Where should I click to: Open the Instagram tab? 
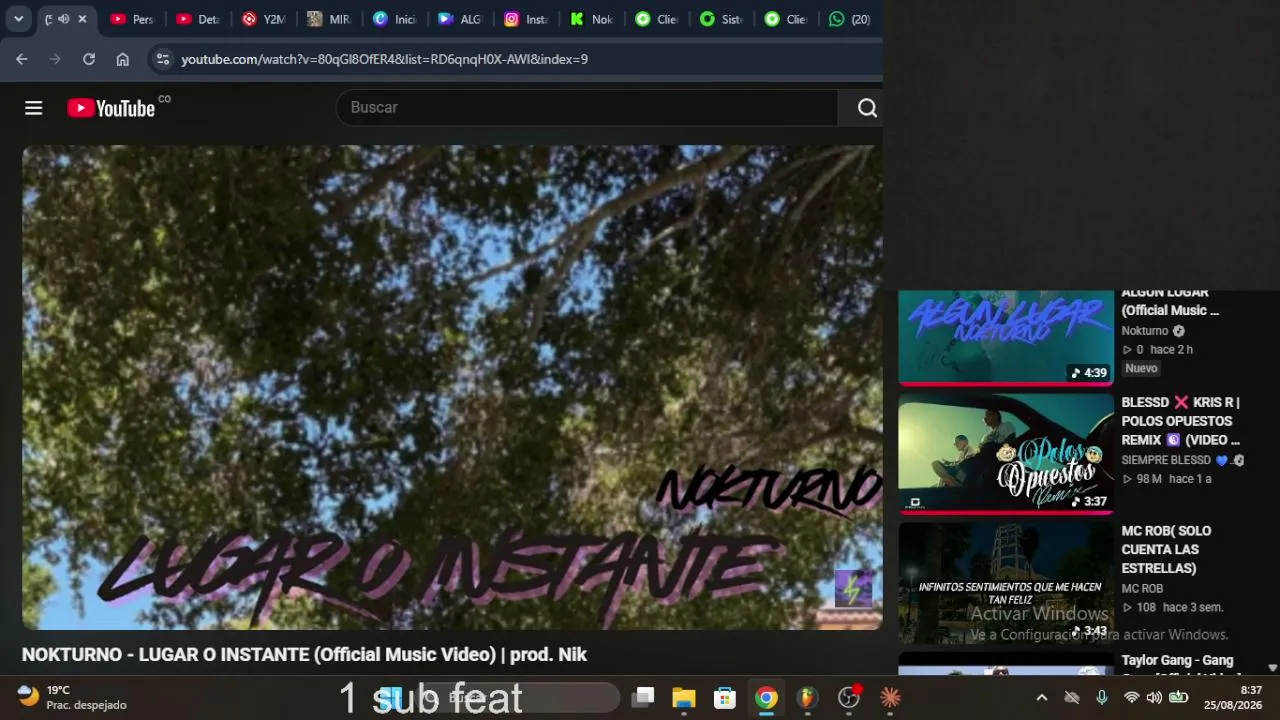[x=525, y=19]
